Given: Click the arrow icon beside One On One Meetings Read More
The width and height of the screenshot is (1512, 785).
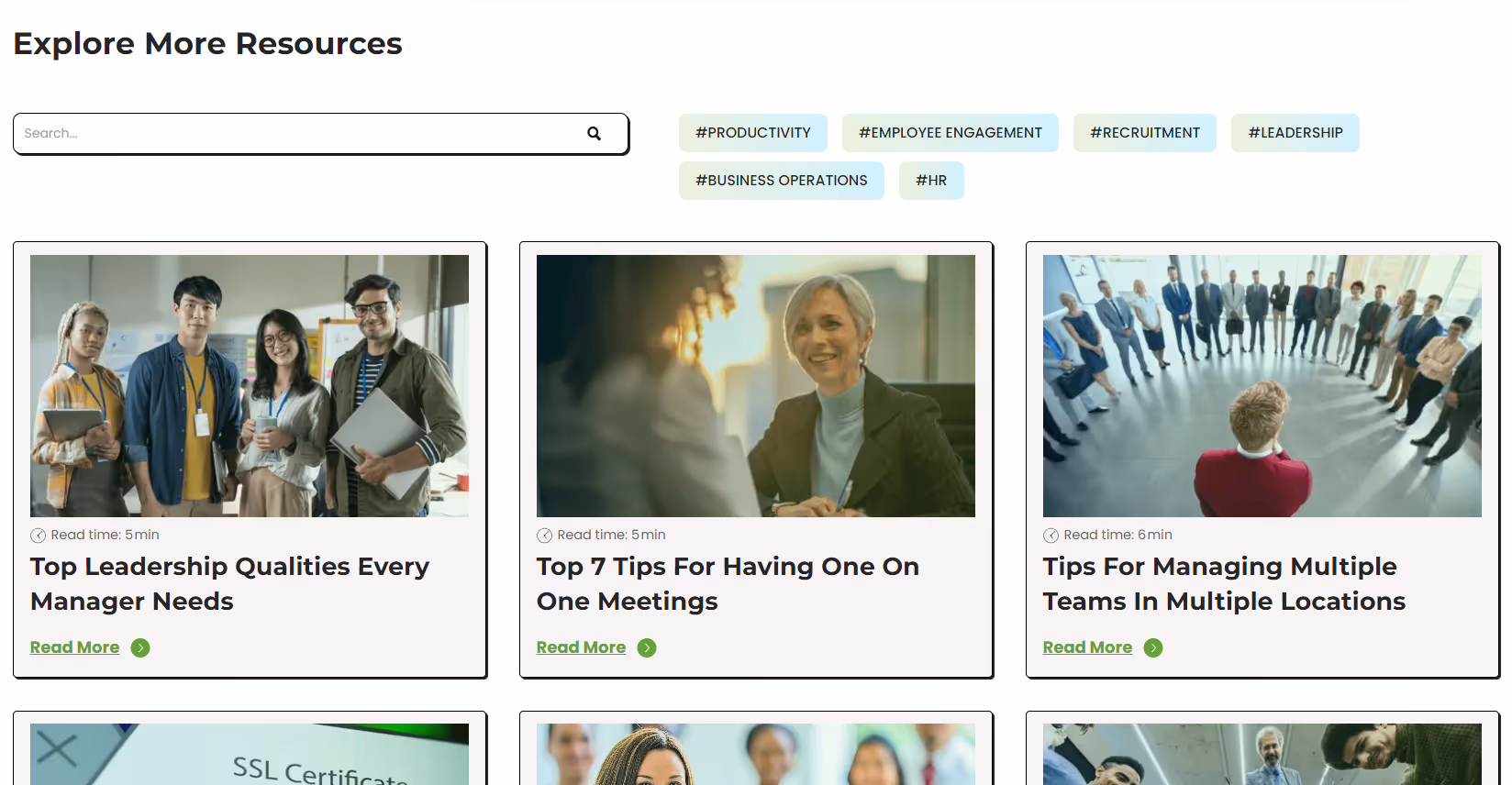Looking at the screenshot, I should 647,648.
